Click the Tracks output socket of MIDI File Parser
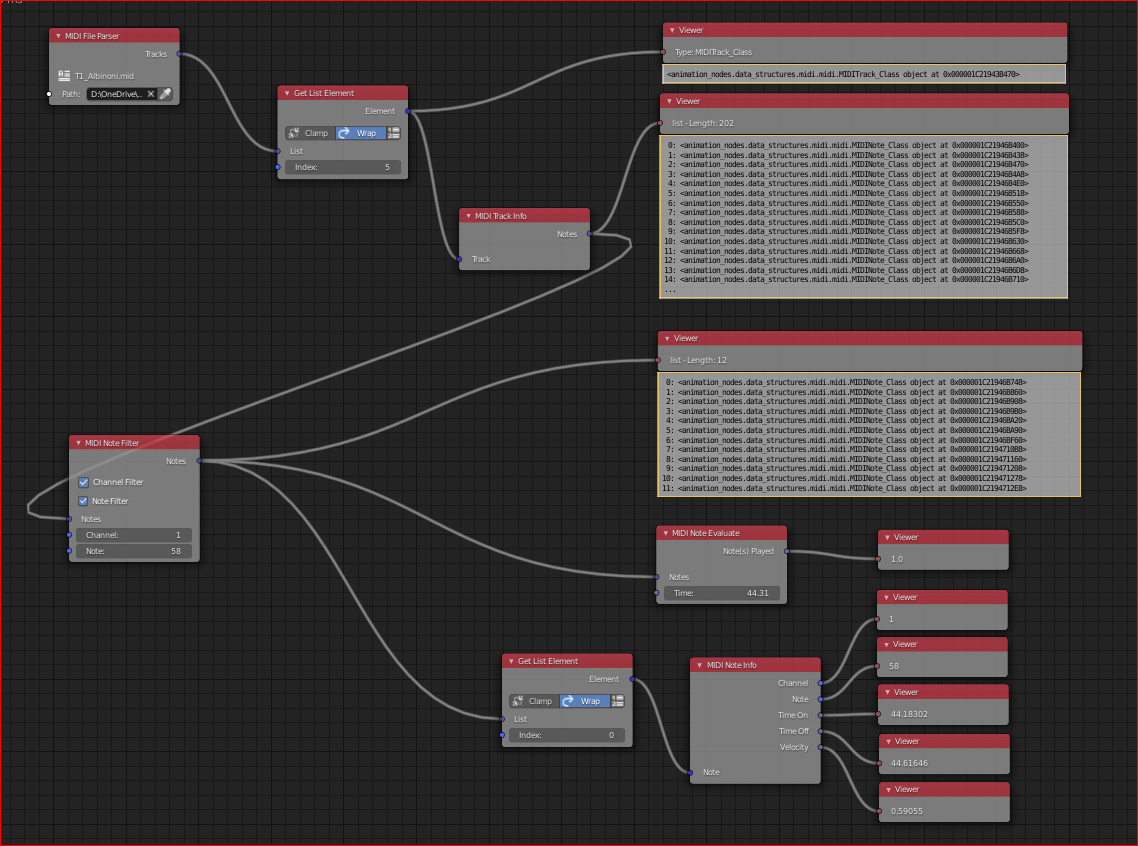Viewport: 1138px width, 846px height. pos(179,54)
